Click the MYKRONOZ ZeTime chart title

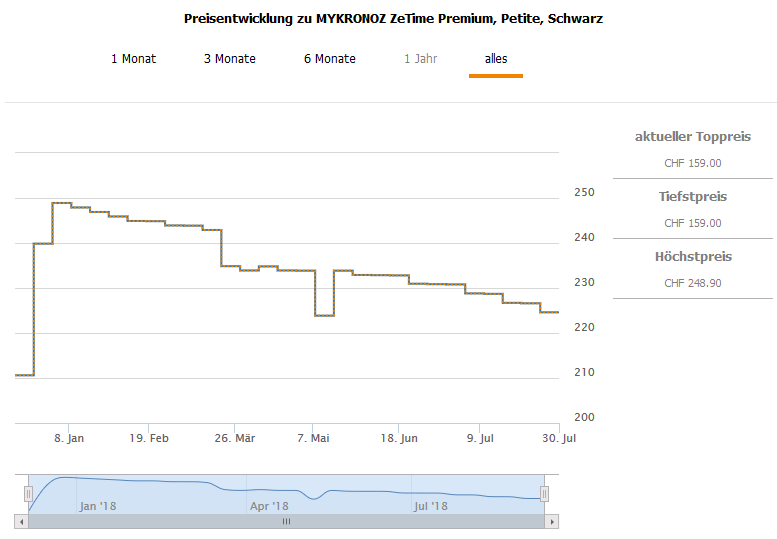tap(394, 19)
